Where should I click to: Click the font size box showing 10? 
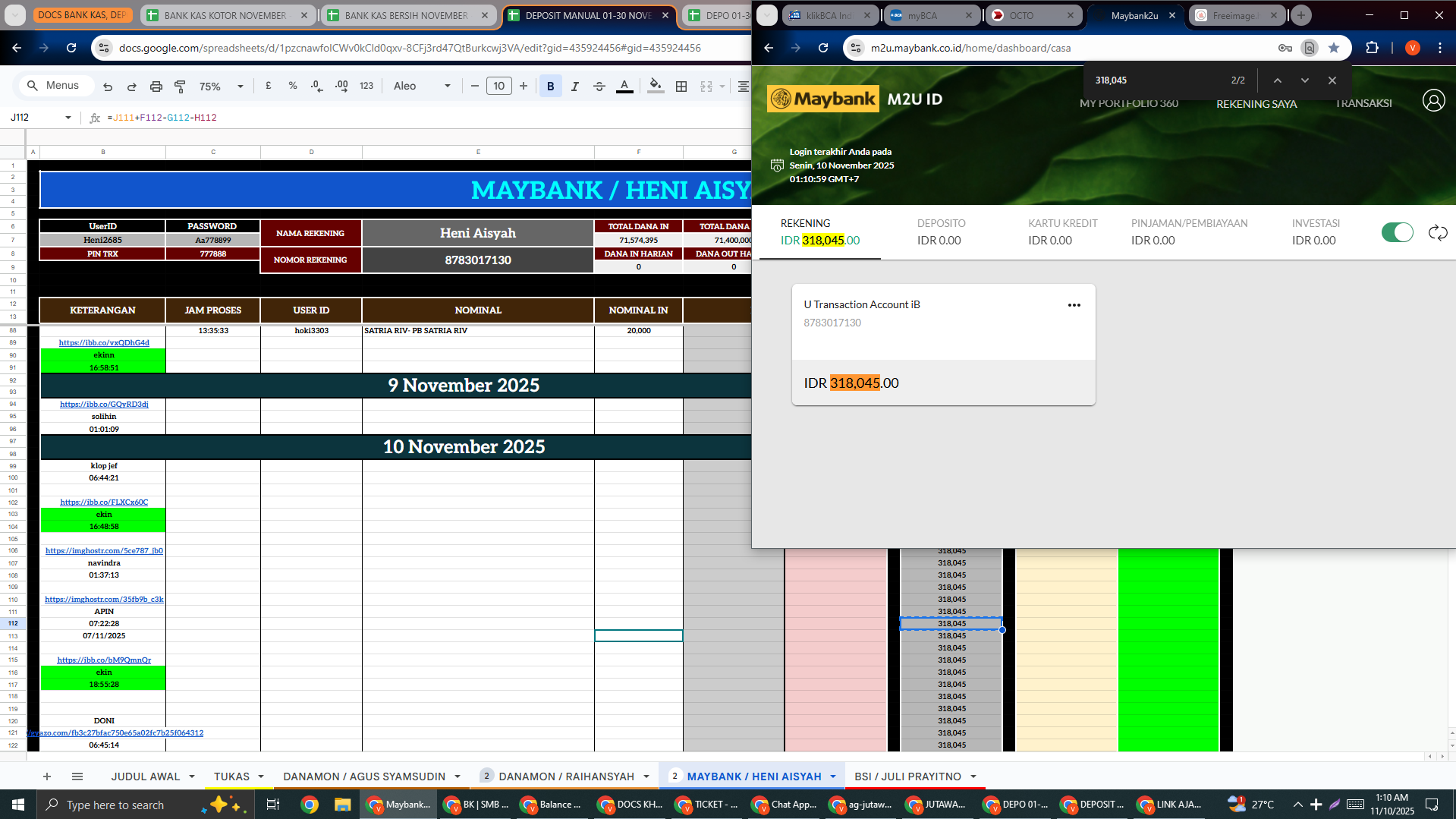[498, 87]
